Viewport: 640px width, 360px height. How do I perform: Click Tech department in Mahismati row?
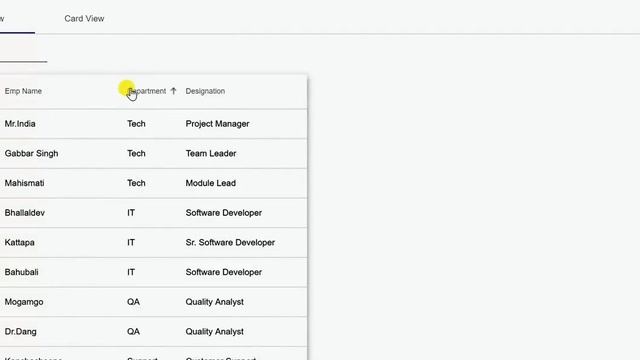click(x=136, y=183)
